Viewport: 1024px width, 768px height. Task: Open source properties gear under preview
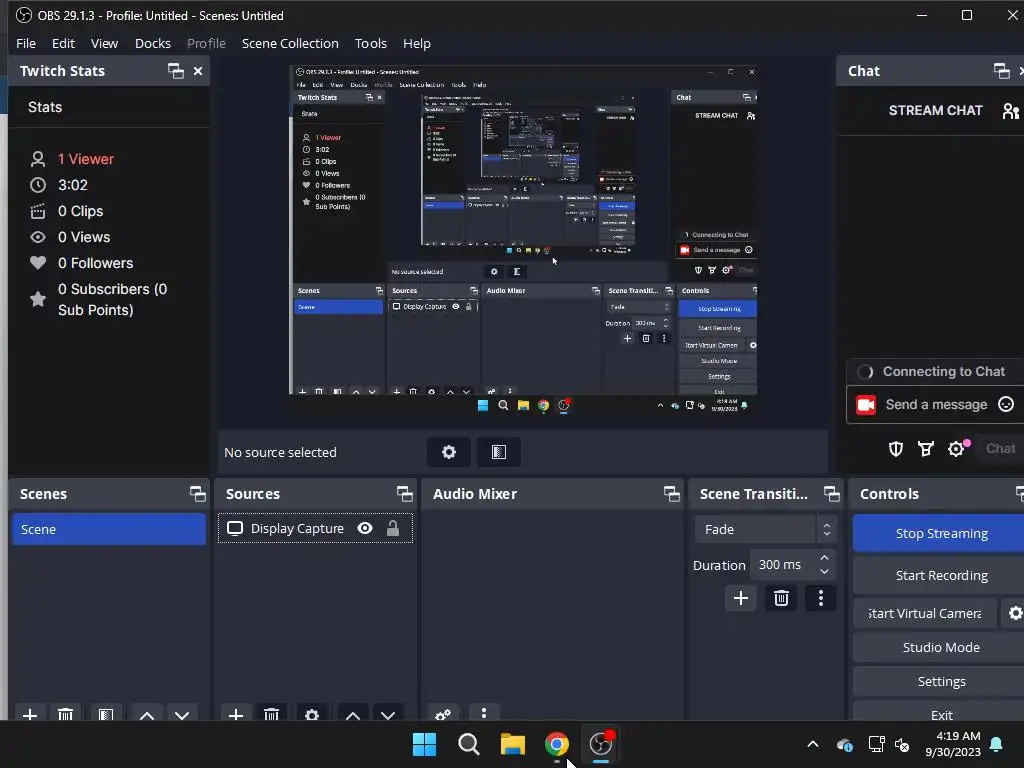[x=449, y=452]
